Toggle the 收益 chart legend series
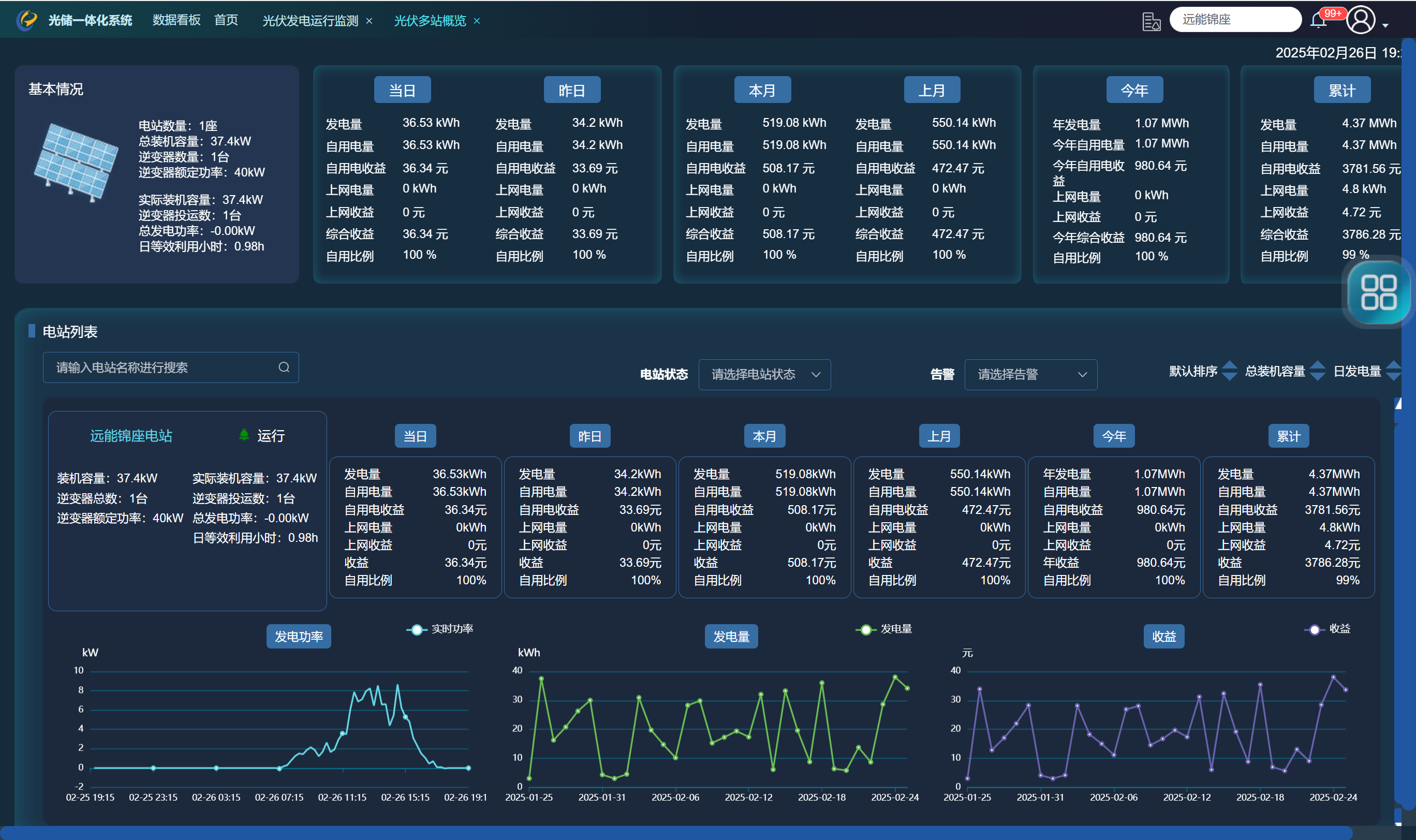1416x840 pixels. click(x=1328, y=629)
